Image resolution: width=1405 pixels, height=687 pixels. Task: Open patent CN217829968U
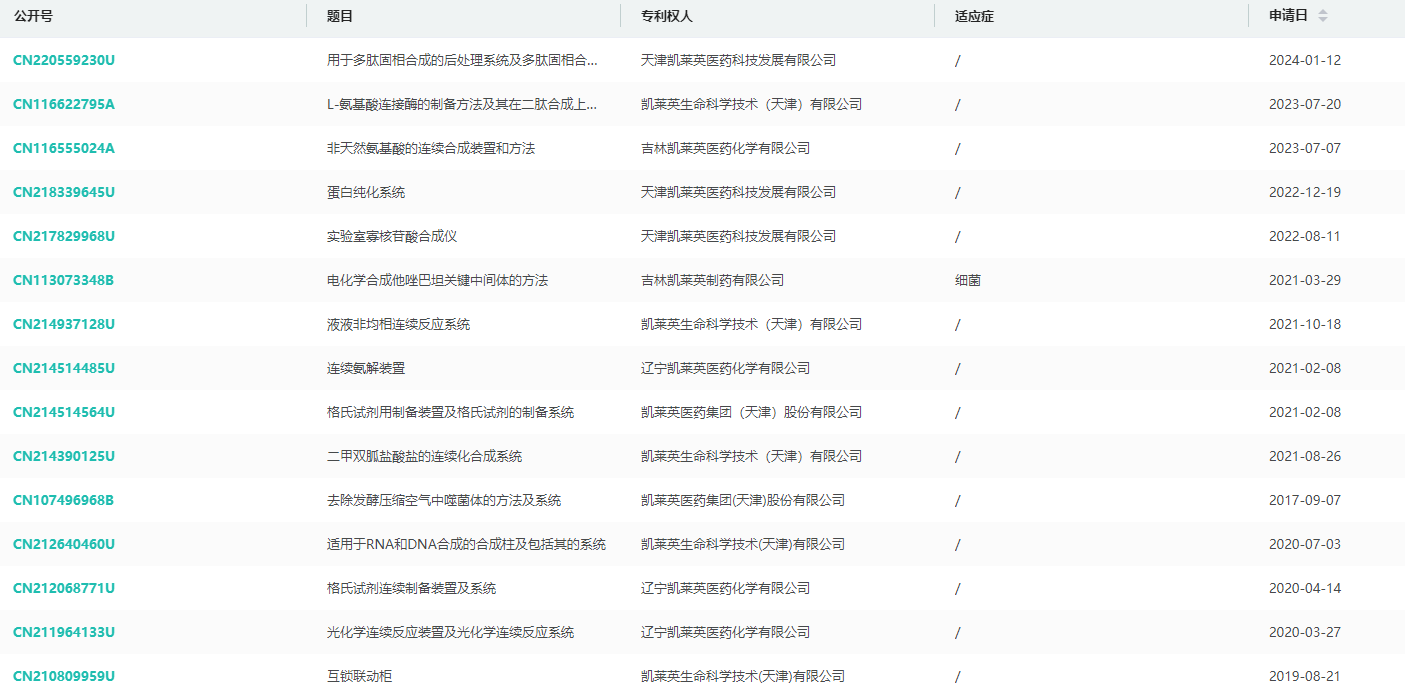(x=64, y=236)
